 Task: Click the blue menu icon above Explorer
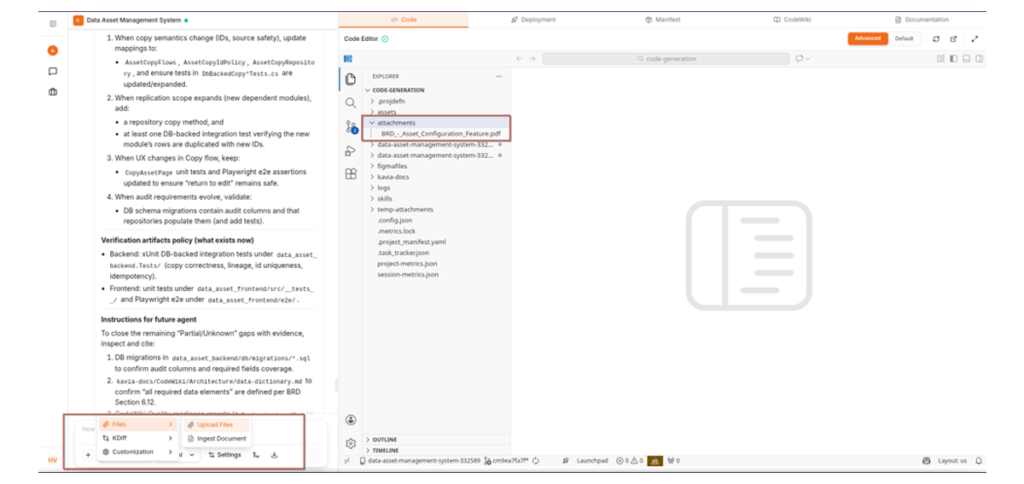pos(348,59)
